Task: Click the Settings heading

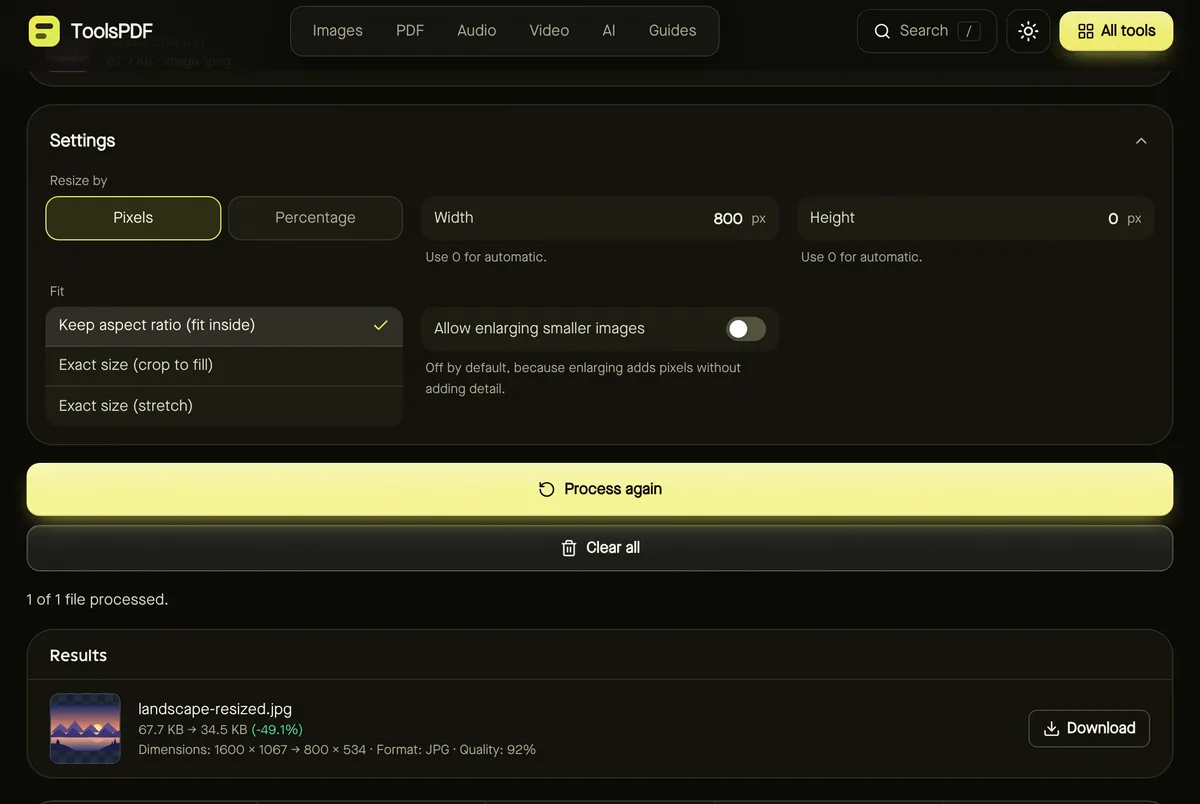Action: click(x=82, y=140)
